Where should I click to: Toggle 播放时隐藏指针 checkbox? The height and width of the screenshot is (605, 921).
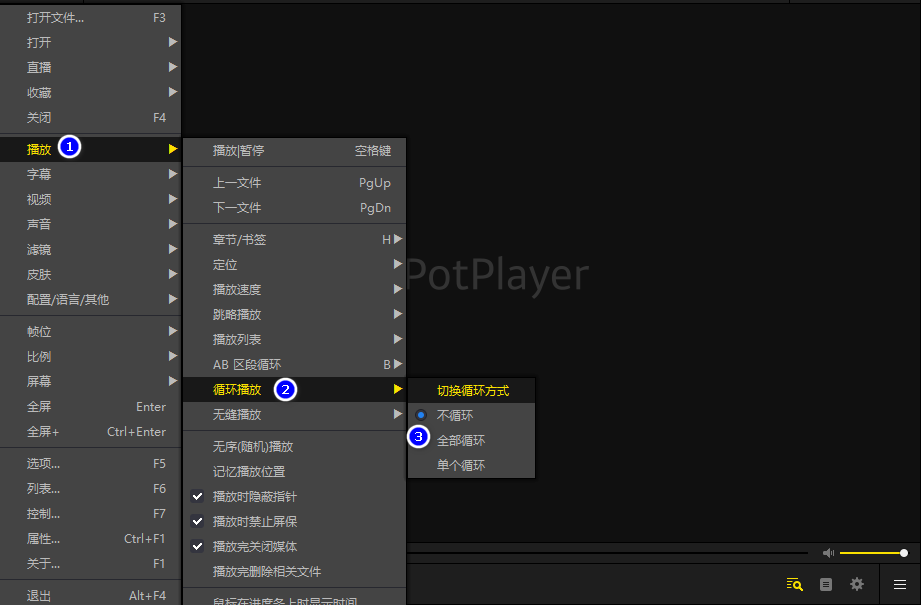coord(254,496)
